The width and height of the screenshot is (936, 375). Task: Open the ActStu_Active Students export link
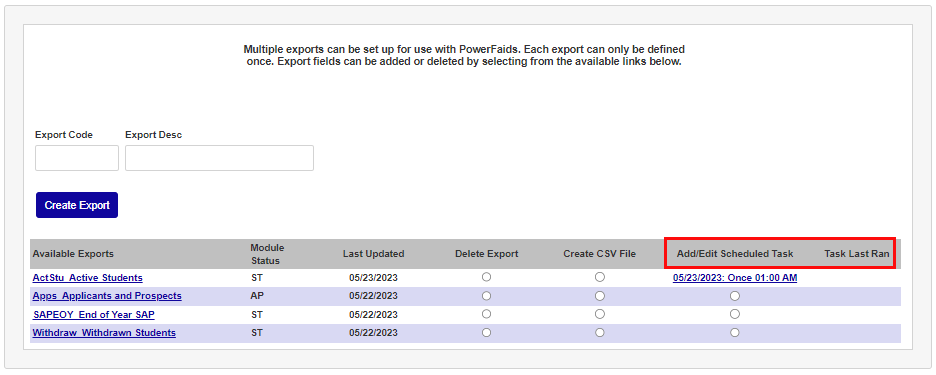click(x=88, y=278)
